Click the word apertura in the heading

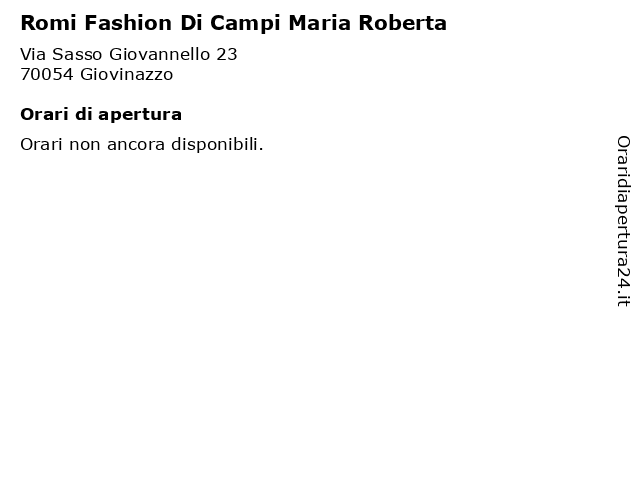(x=140, y=116)
